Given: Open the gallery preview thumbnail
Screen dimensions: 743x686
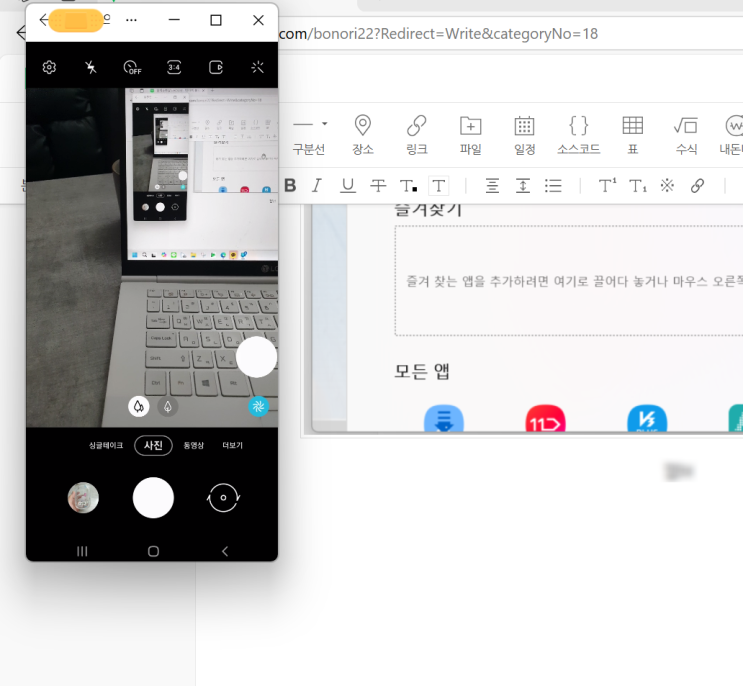Looking at the screenshot, I should click(x=83, y=497).
